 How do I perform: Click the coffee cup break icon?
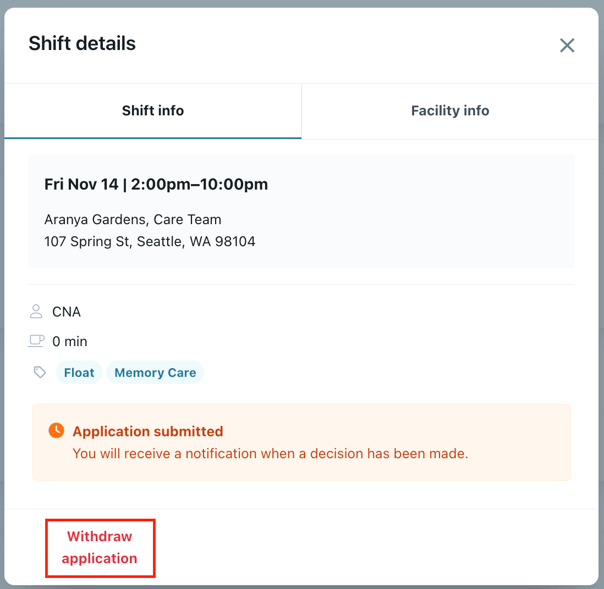click(37, 341)
